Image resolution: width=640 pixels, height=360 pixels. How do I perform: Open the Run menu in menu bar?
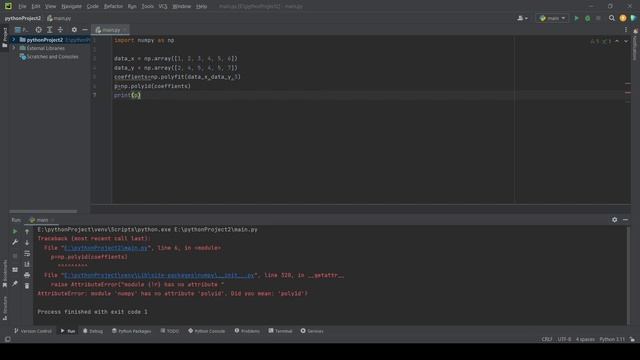tap(132, 7)
